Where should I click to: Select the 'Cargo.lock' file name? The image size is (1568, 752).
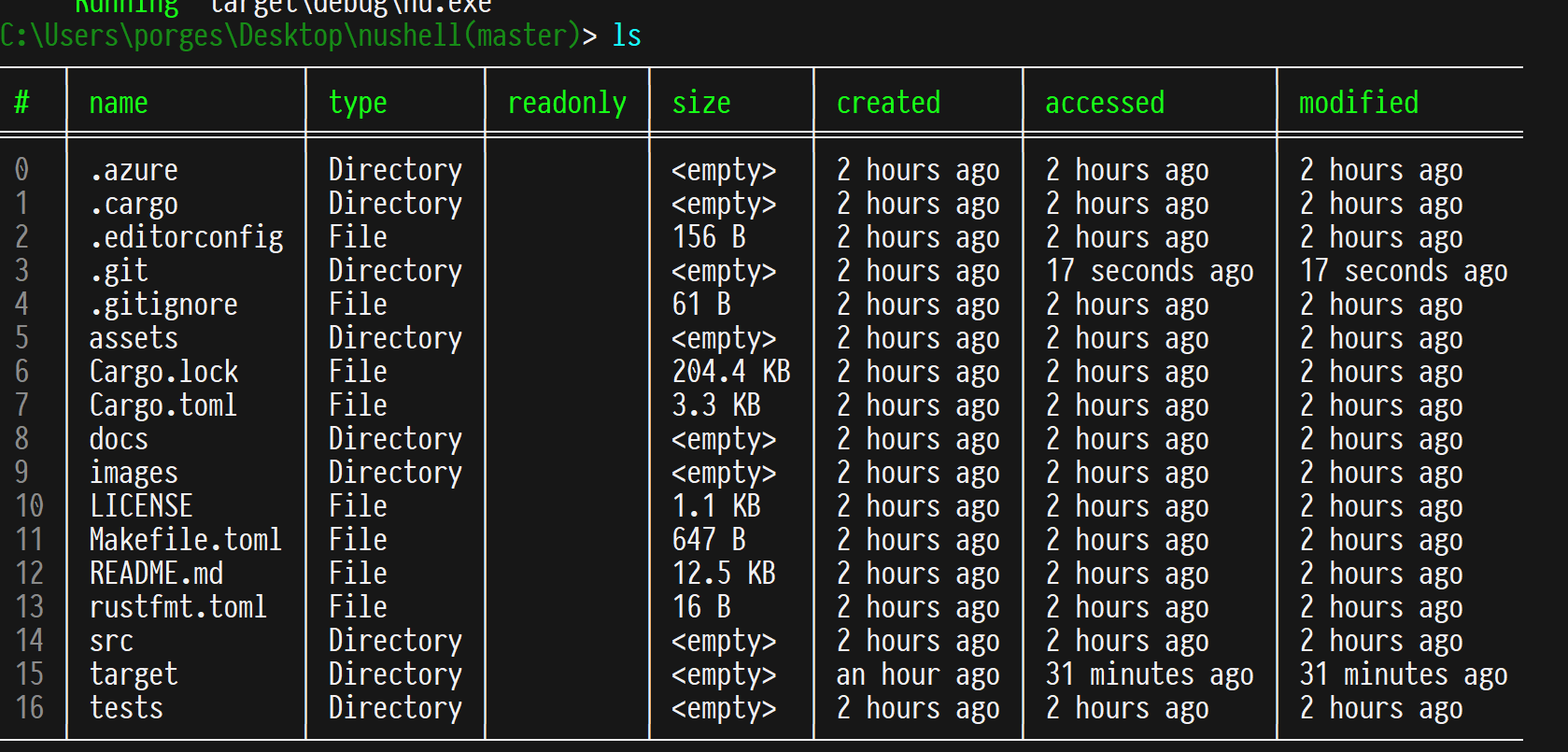coord(163,372)
